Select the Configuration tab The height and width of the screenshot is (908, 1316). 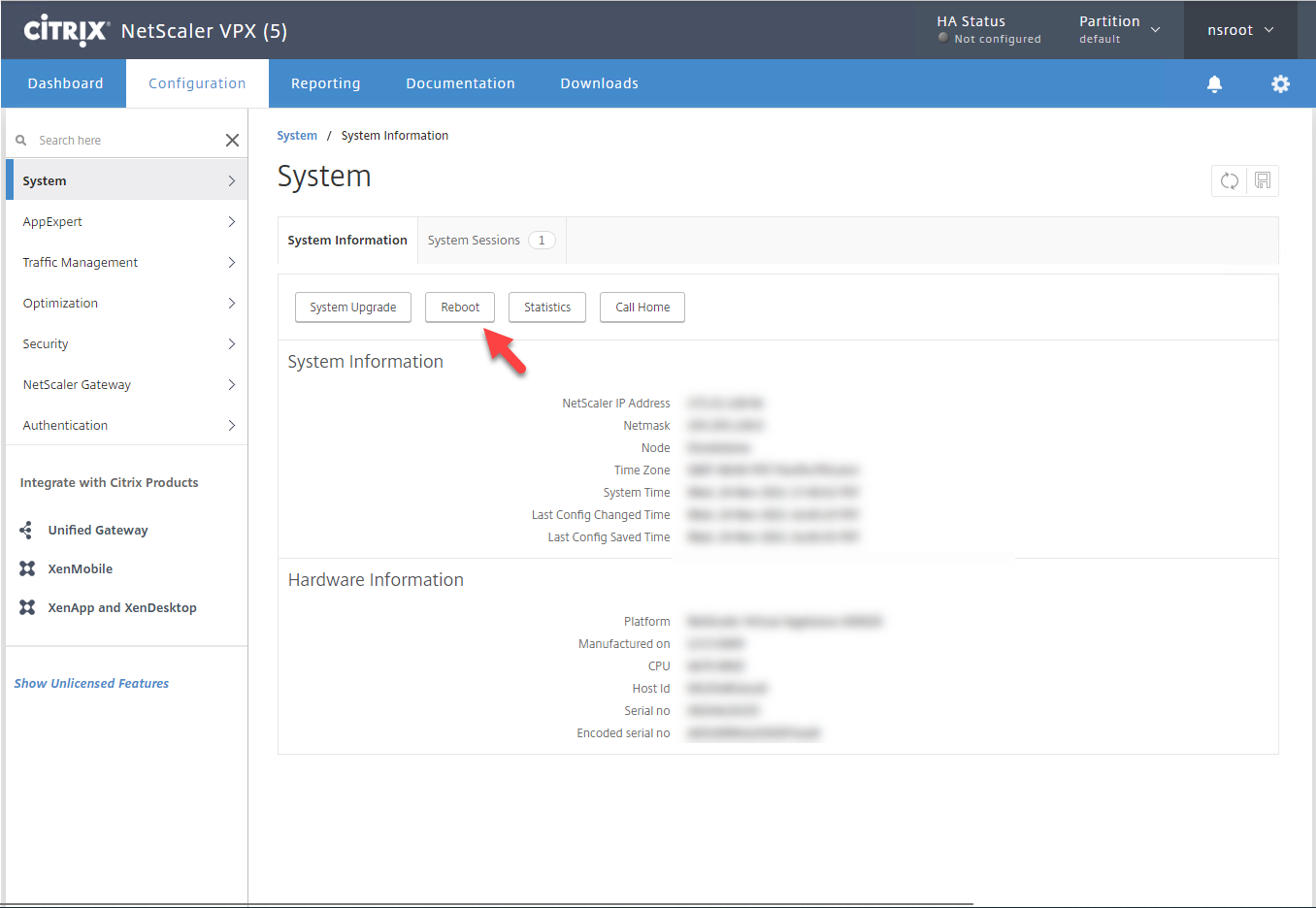[197, 83]
